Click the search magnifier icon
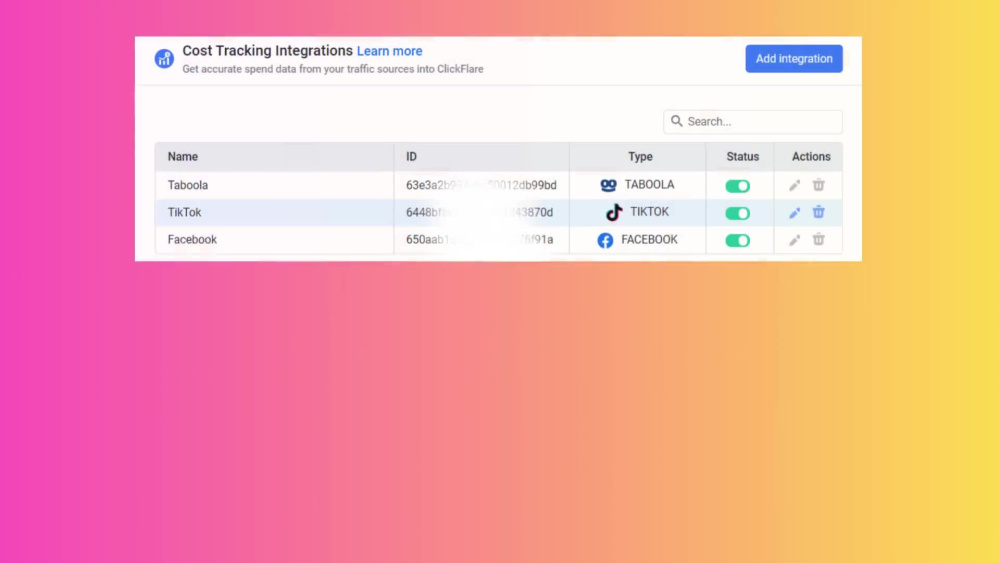Viewport: 1000px width, 563px height. click(x=677, y=121)
